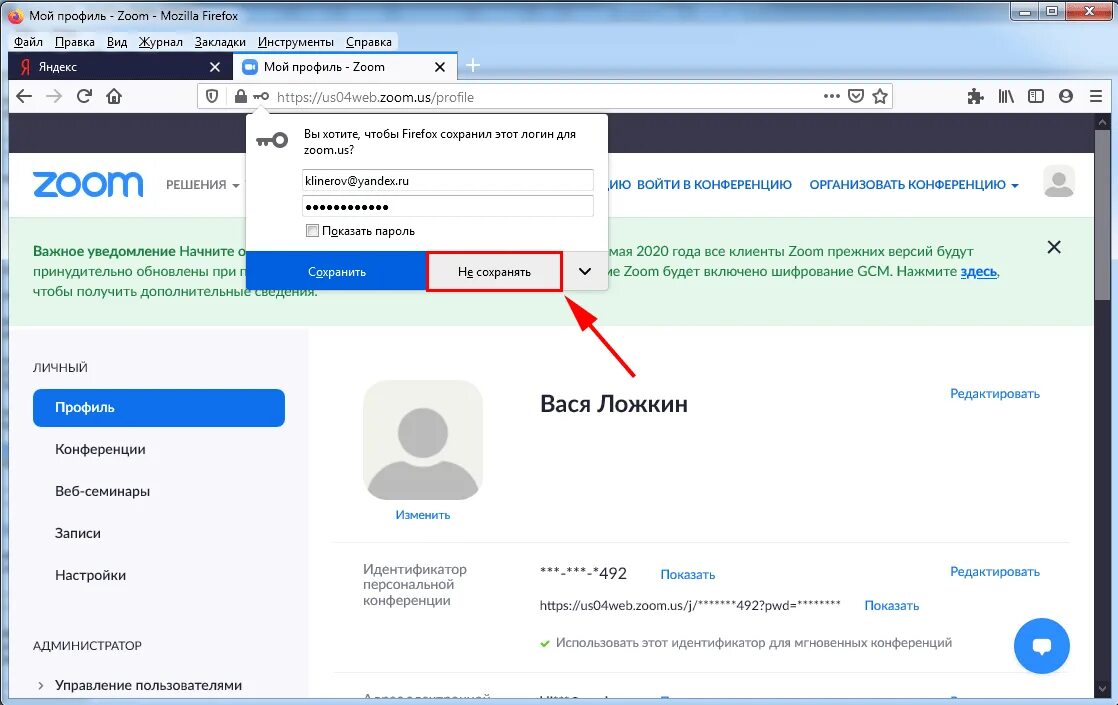Click the Zoom logo
1118x705 pixels.
tap(88, 185)
